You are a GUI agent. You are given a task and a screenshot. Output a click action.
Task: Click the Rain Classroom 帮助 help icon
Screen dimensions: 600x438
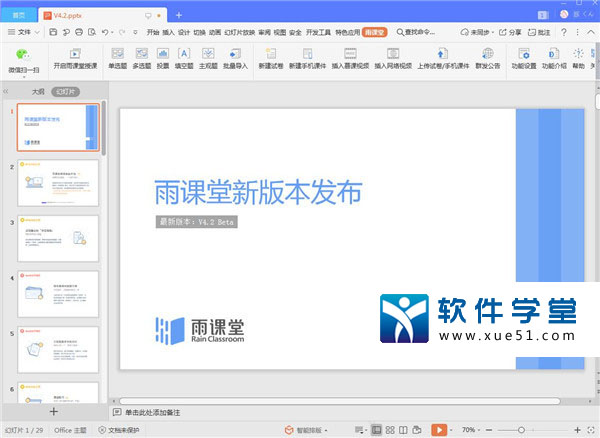pyautogui.click(x=578, y=59)
